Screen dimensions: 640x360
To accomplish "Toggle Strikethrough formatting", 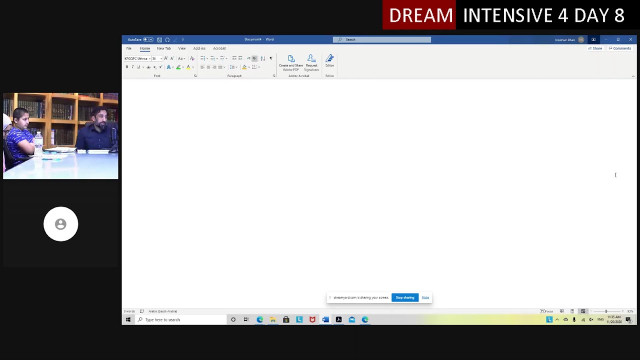I will 149,67.
